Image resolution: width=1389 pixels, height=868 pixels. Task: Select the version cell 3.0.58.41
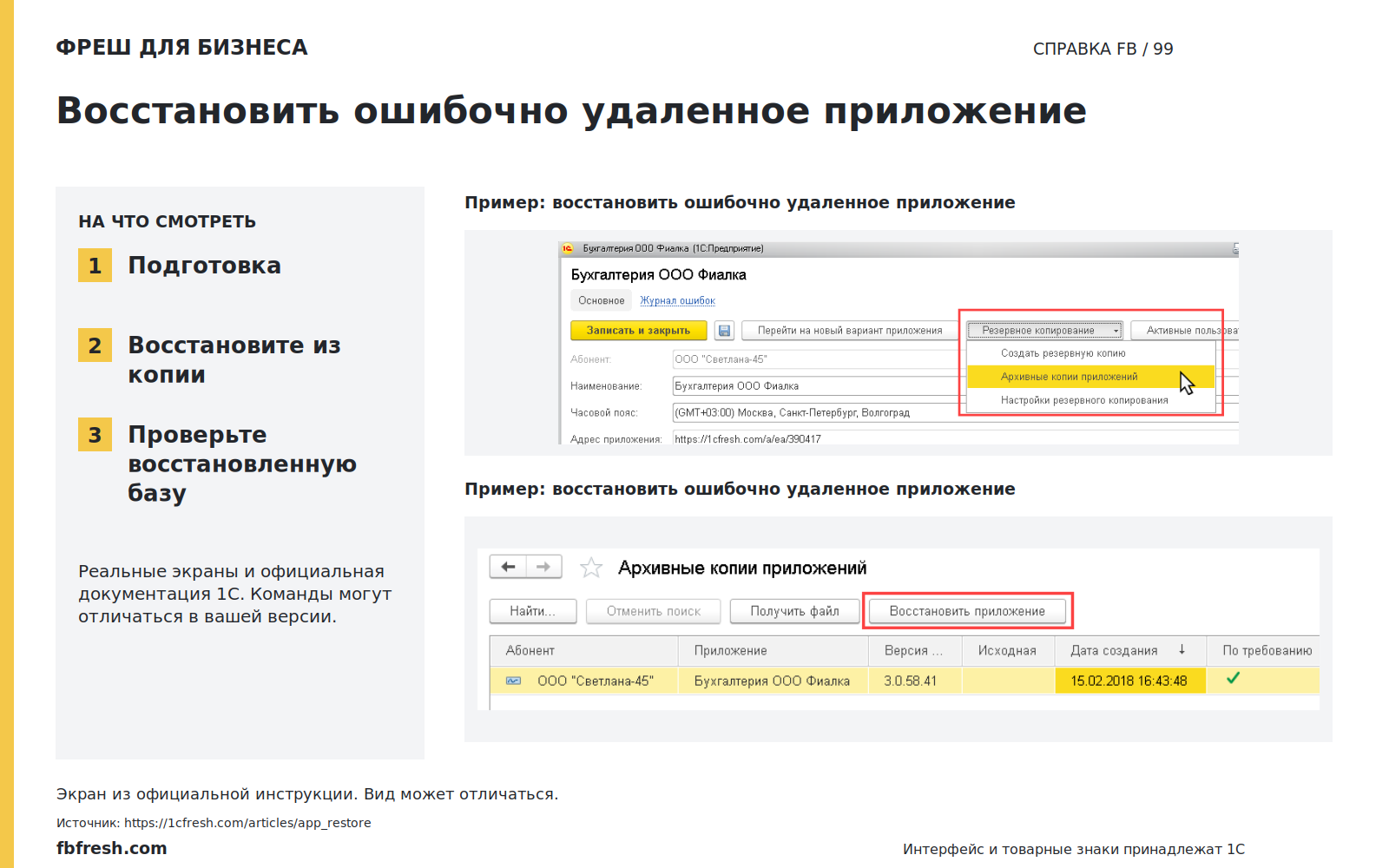pyautogui.click(x=915, y=681)
